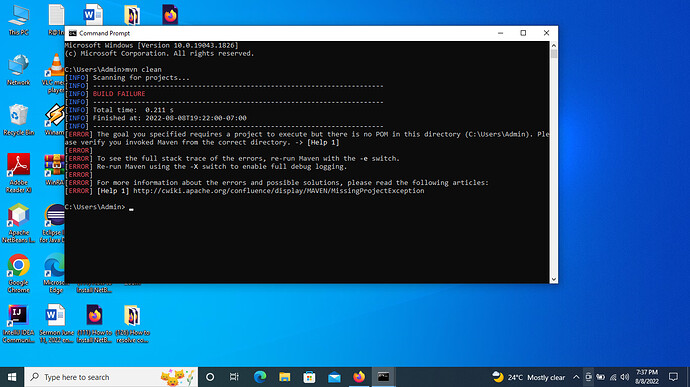
Task: Select the Apache NetBeans desktop icon
Action: coord(18,223)
